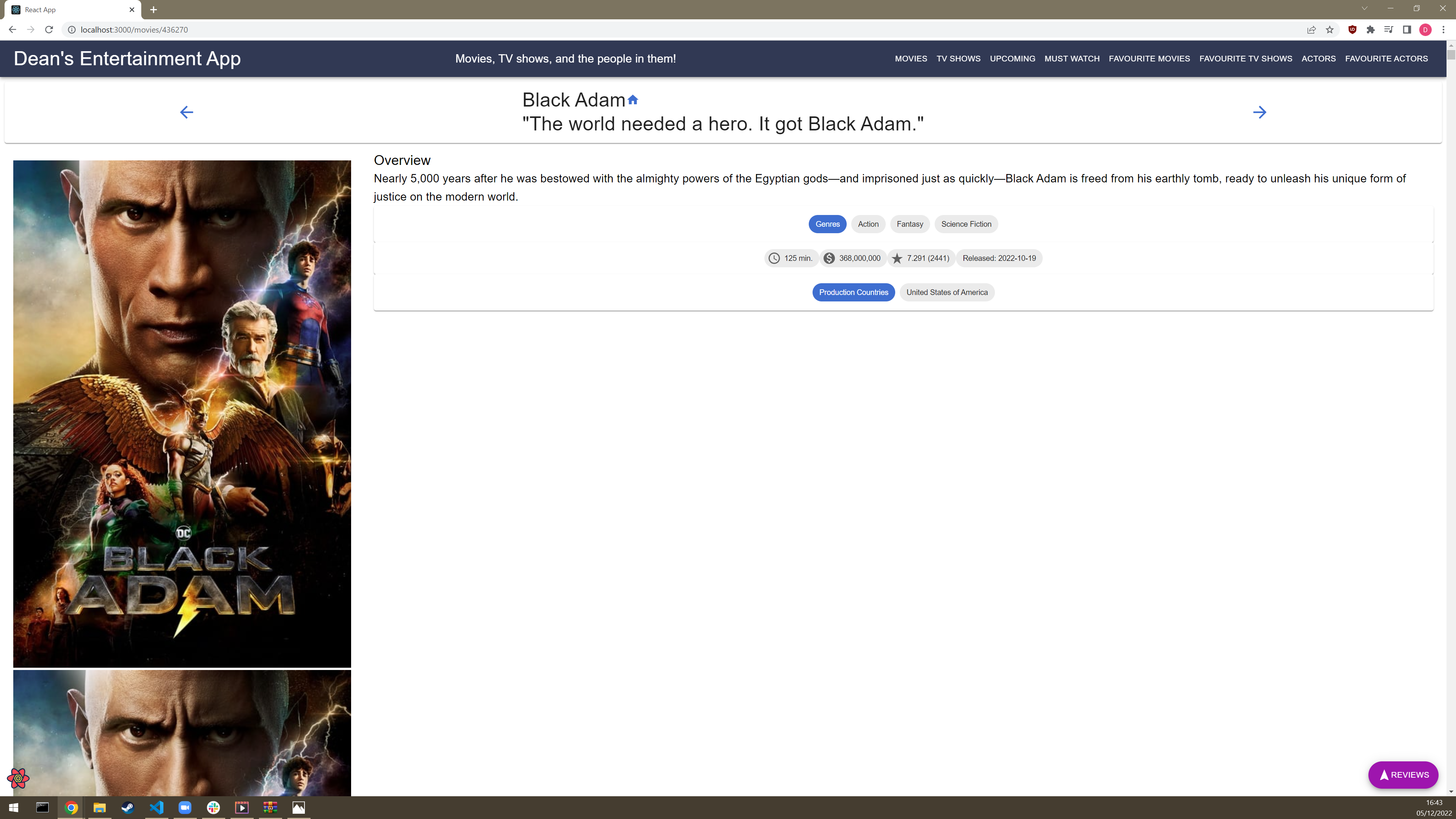Launch Visual Studio Code from taskbar
1456x819 pixels.
157,807
